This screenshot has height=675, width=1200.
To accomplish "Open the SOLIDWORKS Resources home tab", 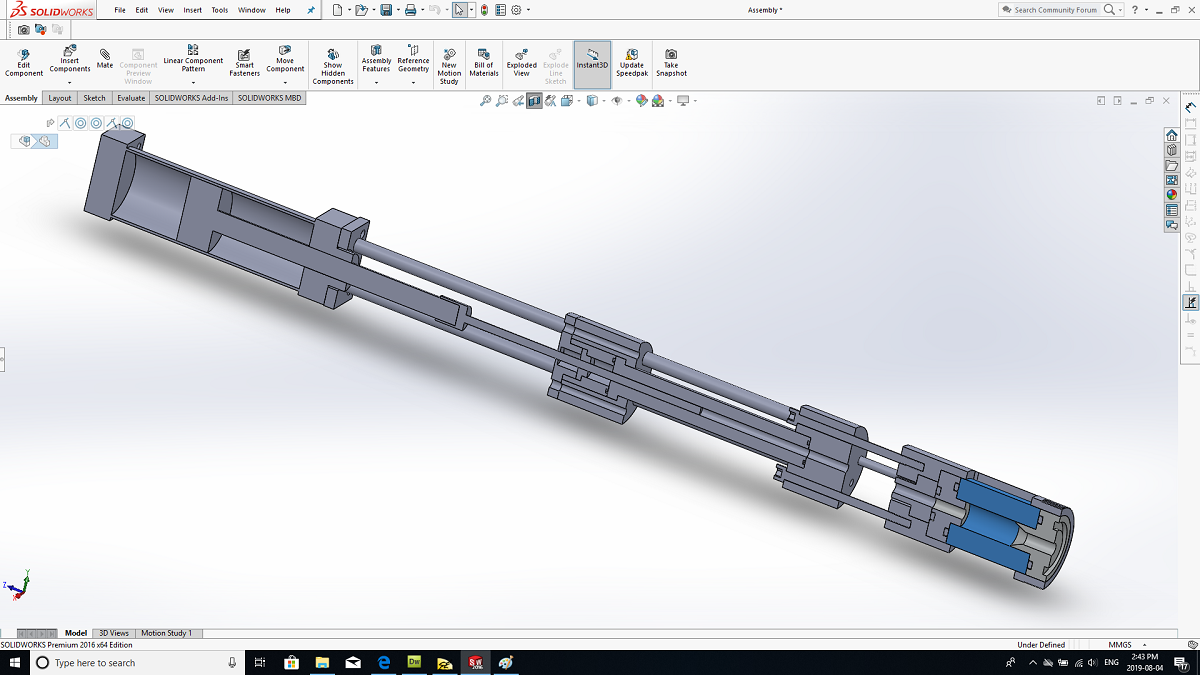I will (1171, 135).
